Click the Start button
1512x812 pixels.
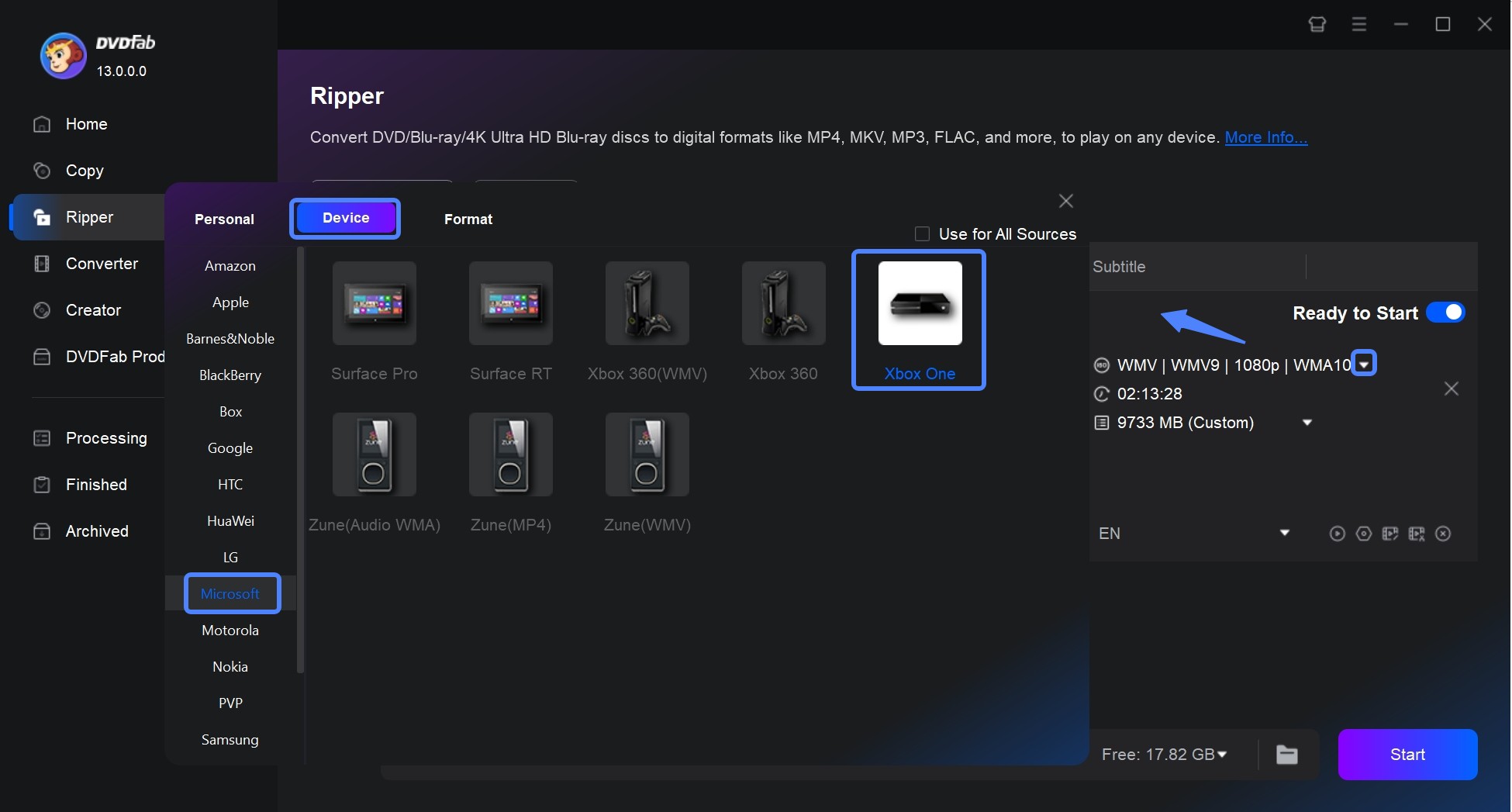(1407, 755)
